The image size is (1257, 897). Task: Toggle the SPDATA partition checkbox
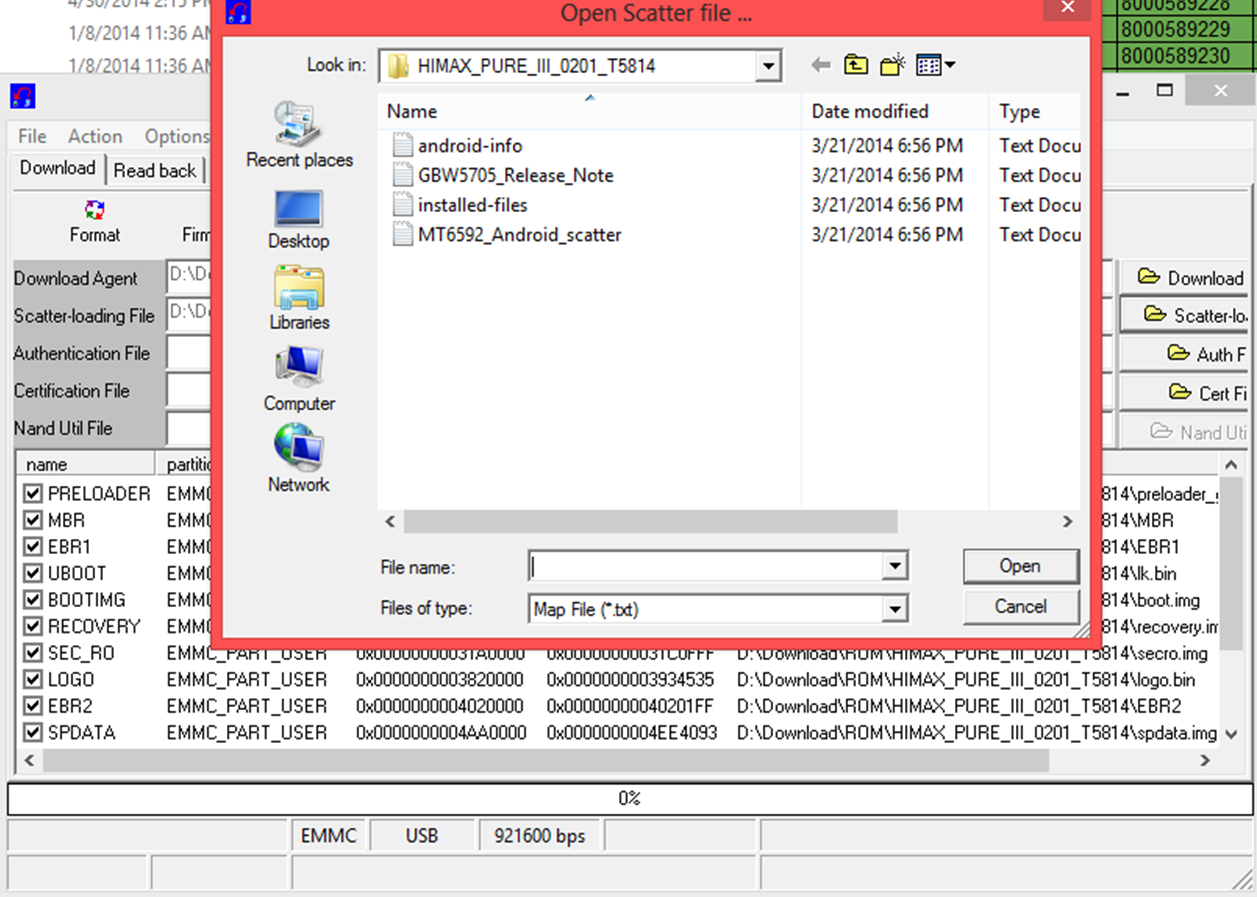(x=33, y=733)
